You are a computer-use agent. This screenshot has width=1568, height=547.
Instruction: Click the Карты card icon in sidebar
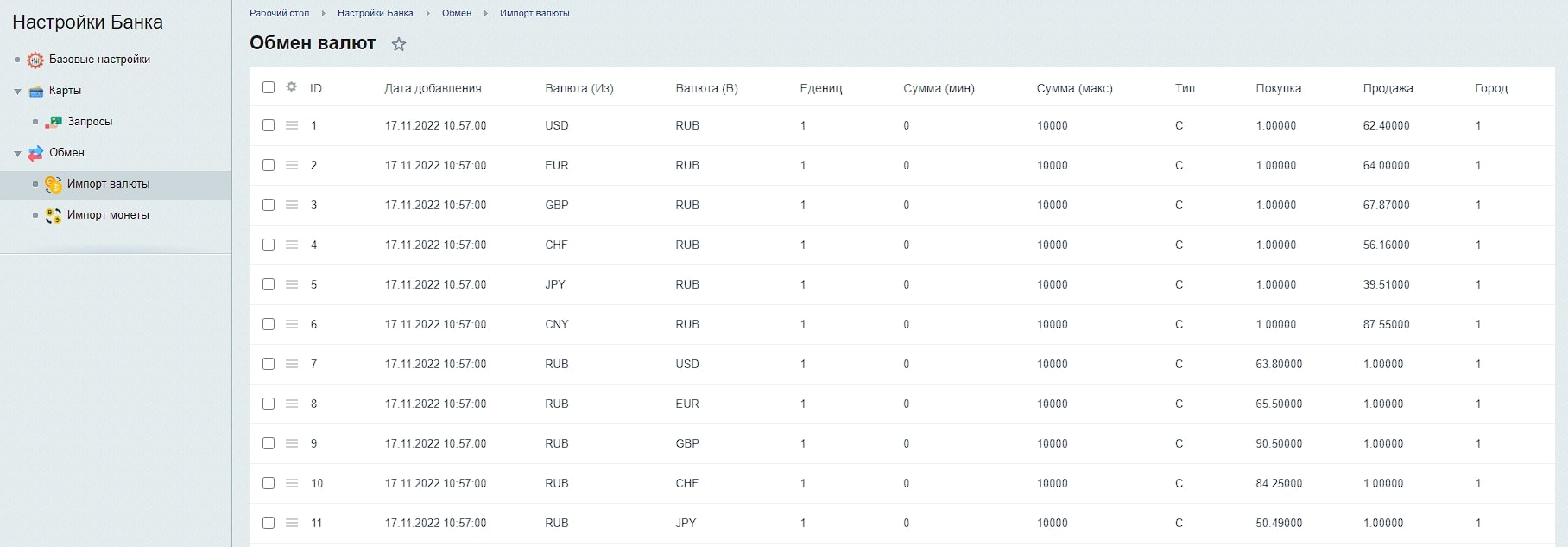[35, 91]
